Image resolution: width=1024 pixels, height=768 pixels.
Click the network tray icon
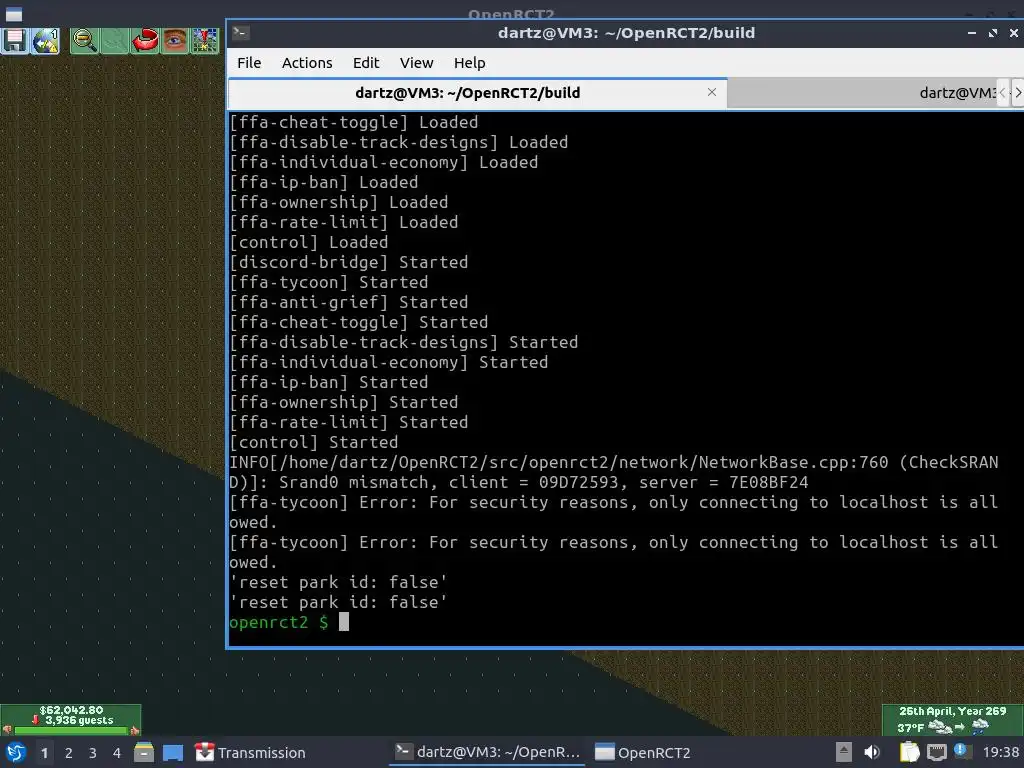[936, 752]
